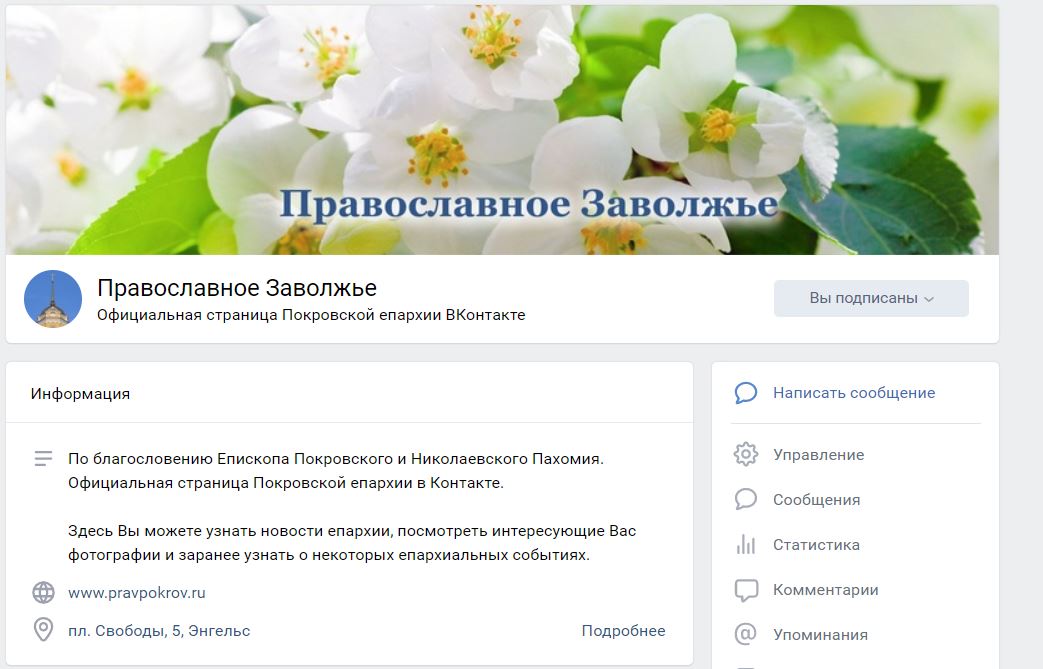Click the @ icon for Упоминания

[746, 634]
